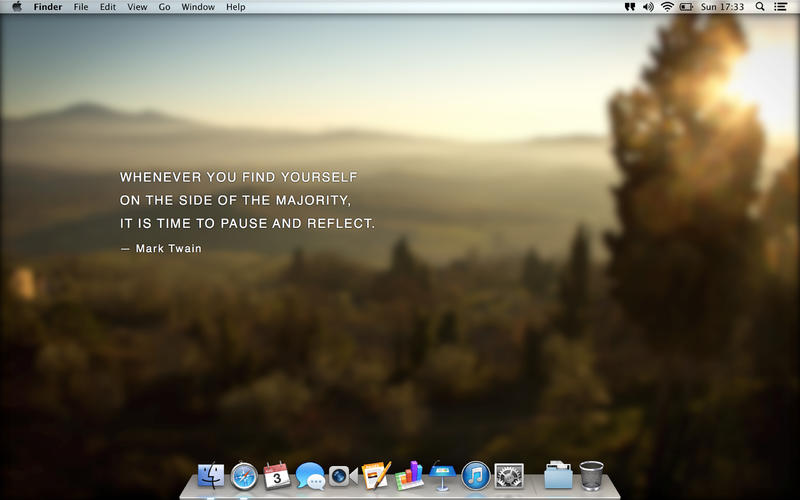Launch FaceTime camera icon in Dock
This screenshot has height=500, width=800.
click(x=343, y=476)
